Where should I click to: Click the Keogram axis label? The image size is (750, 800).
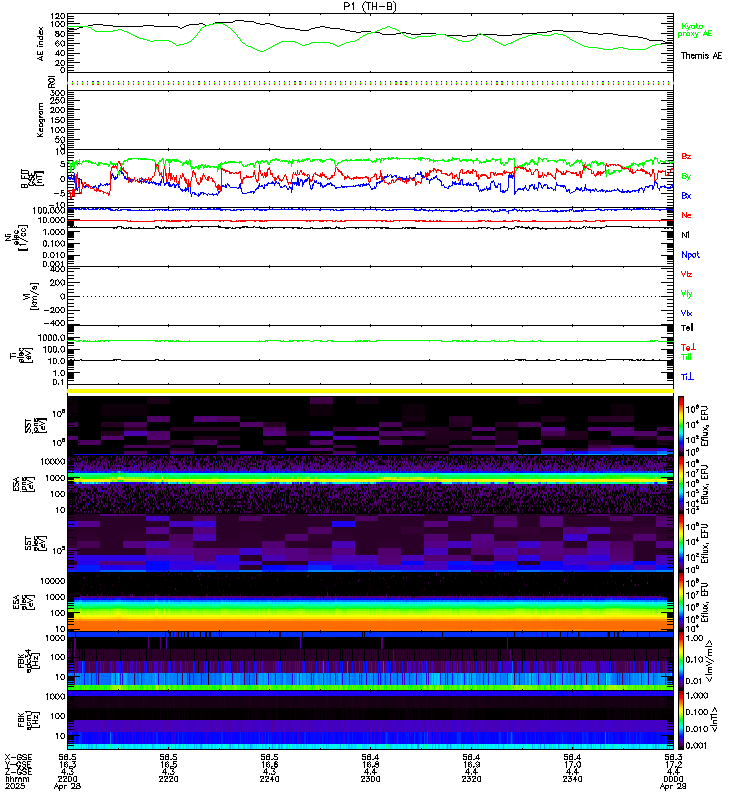coord(40,120)
